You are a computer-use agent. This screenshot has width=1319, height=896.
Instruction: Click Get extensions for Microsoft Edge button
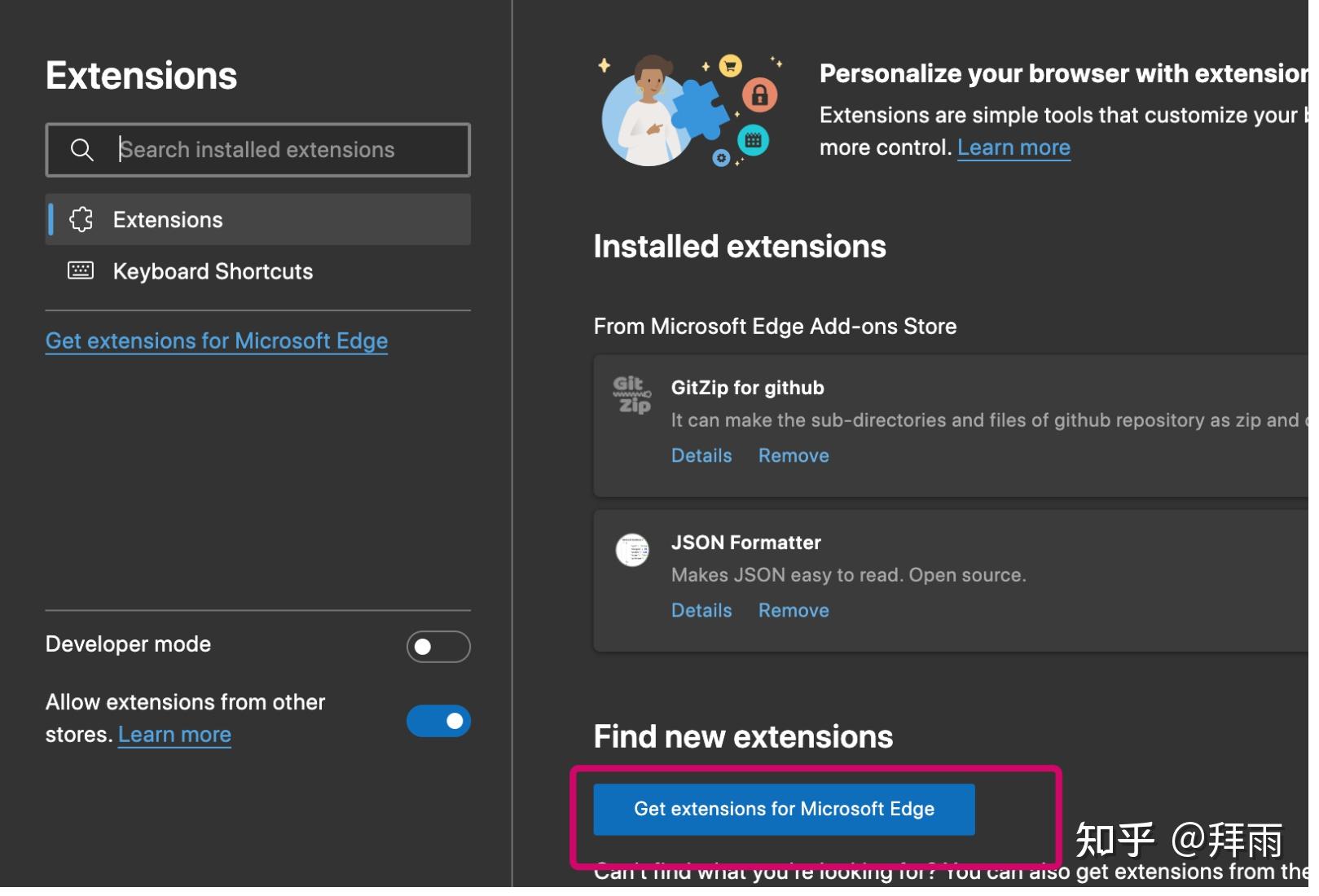(x=784, y=809)
